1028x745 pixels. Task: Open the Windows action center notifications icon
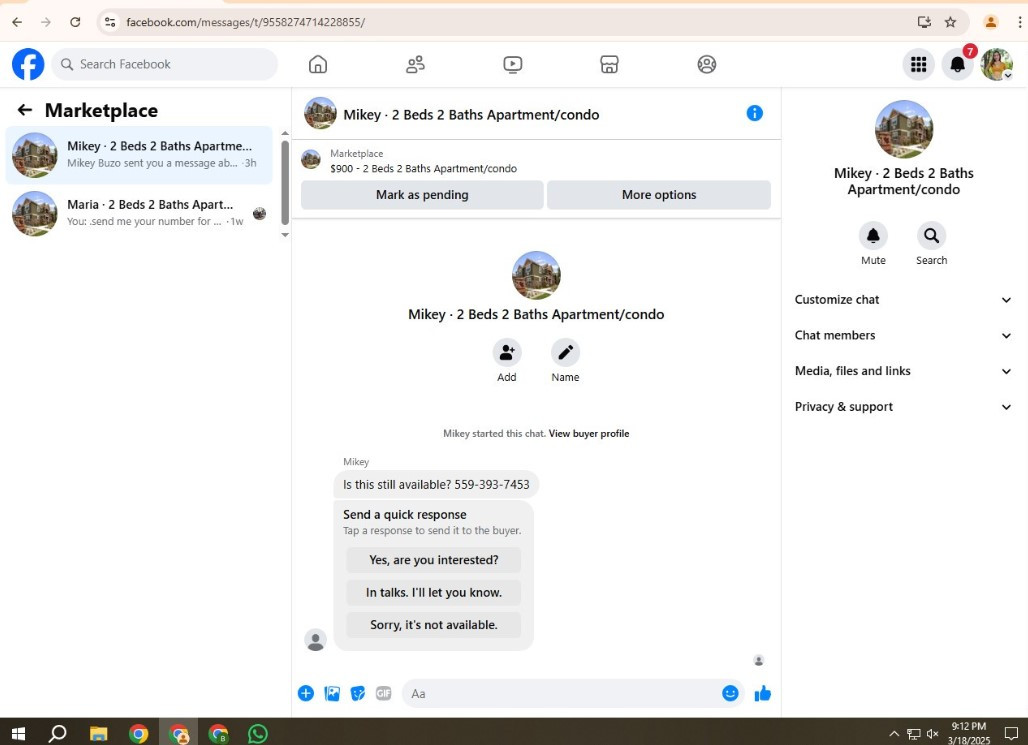point(1012,733)
